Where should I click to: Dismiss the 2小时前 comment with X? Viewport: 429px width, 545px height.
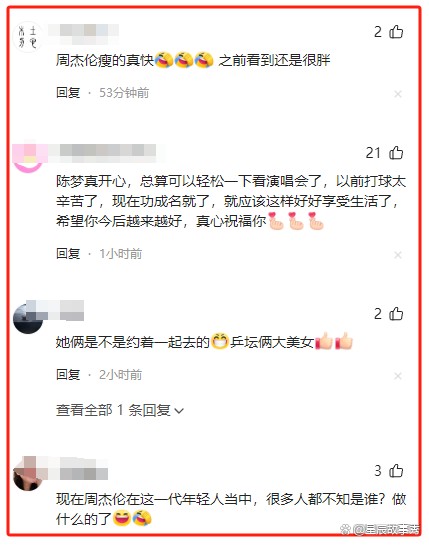pos(398,376)
